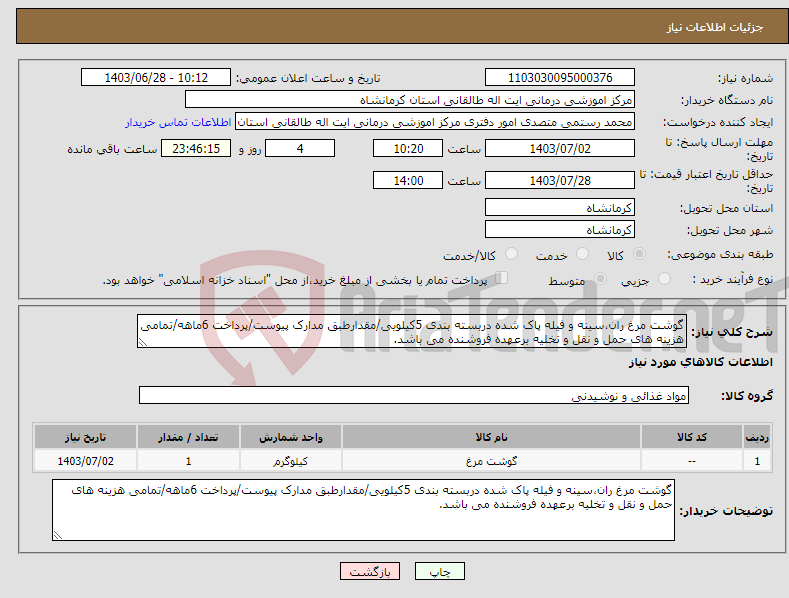Click the request creator name field
The image size is (789, 598).
[435, 122]
